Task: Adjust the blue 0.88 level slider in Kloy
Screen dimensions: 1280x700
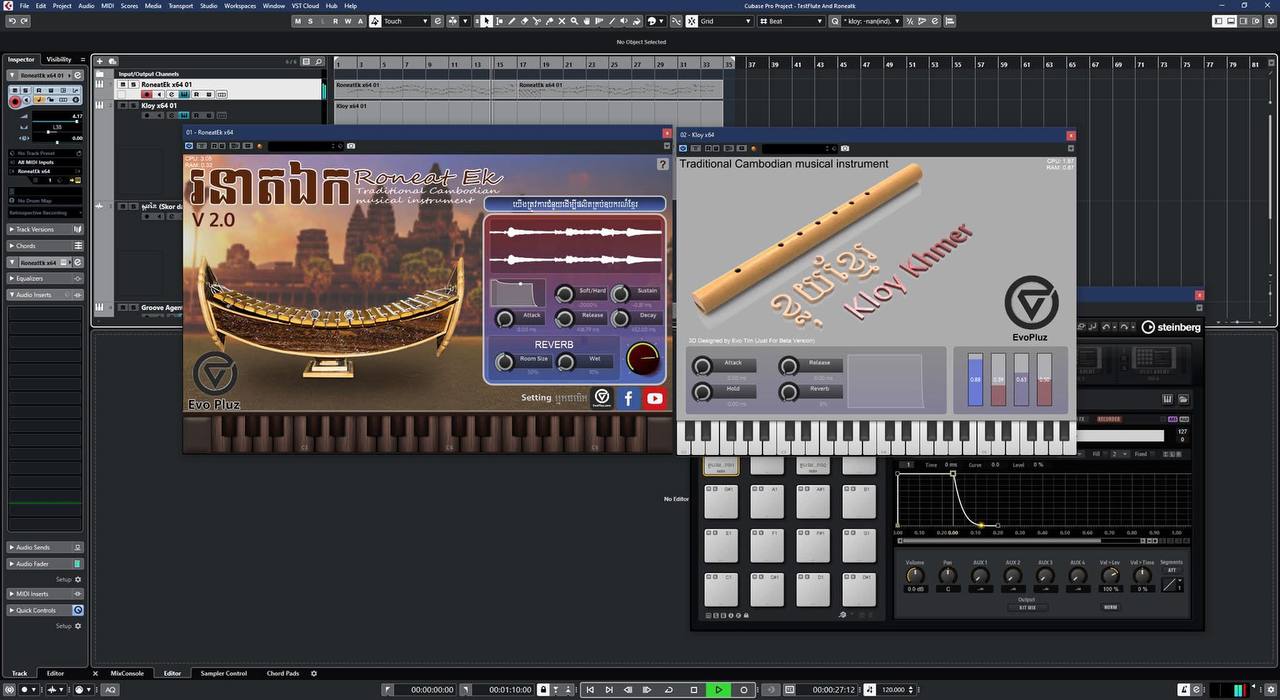Action: [x=975, y=380]
